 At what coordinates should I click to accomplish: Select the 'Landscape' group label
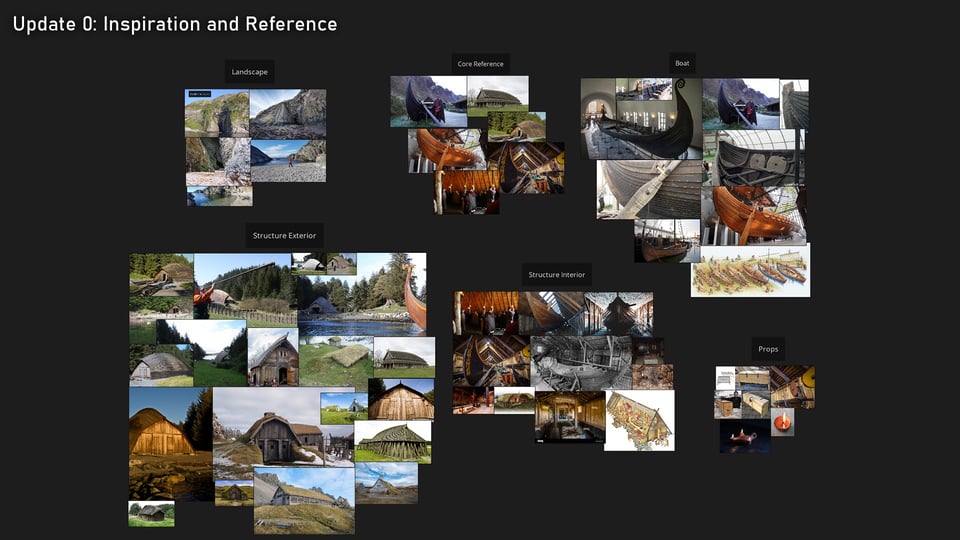click(x=249, y=72)
